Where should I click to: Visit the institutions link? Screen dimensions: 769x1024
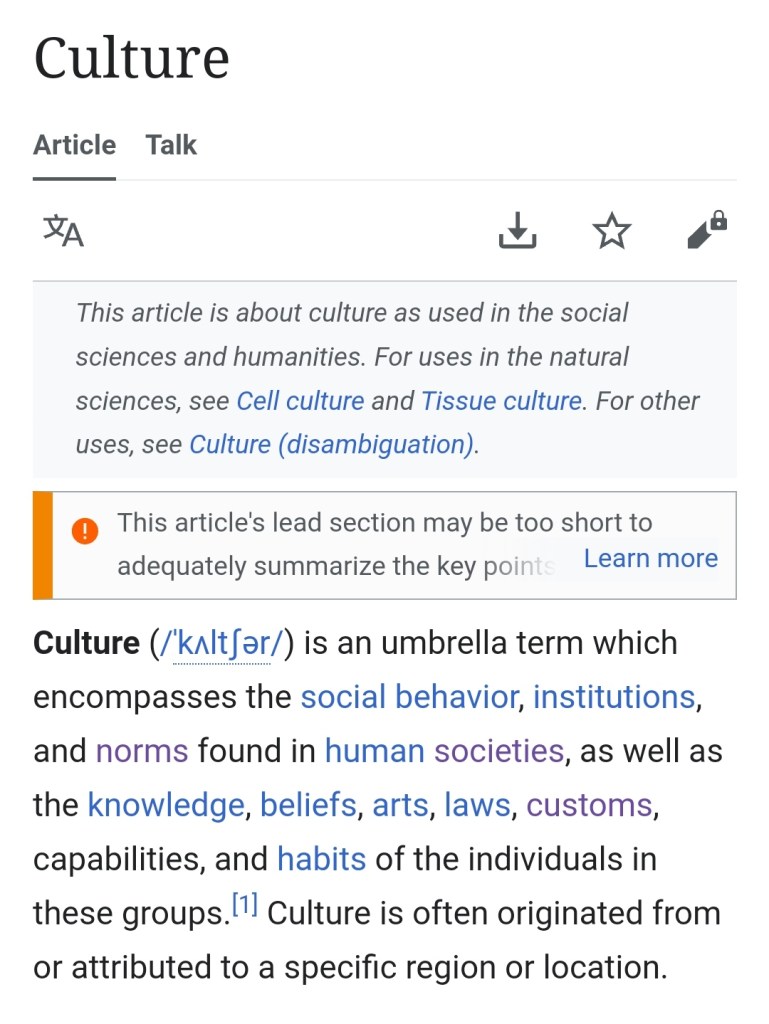613,697
